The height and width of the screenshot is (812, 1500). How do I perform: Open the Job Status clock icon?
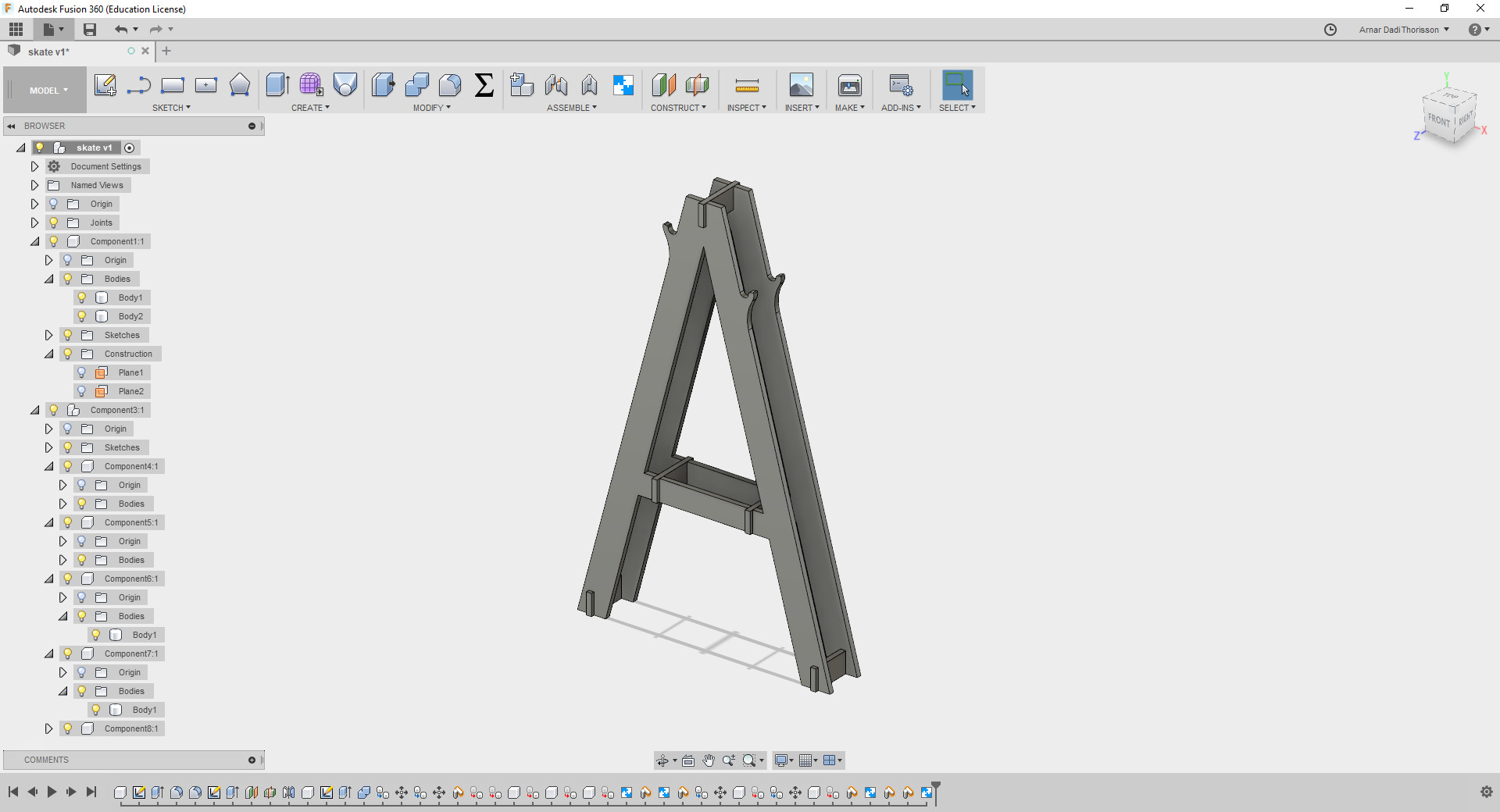point(1330,30)
